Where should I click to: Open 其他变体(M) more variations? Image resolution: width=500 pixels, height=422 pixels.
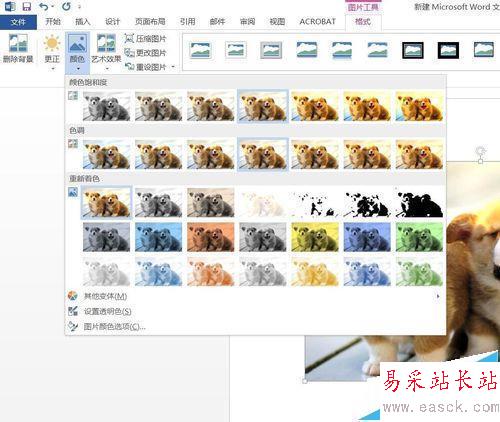[x=255, y=296]
